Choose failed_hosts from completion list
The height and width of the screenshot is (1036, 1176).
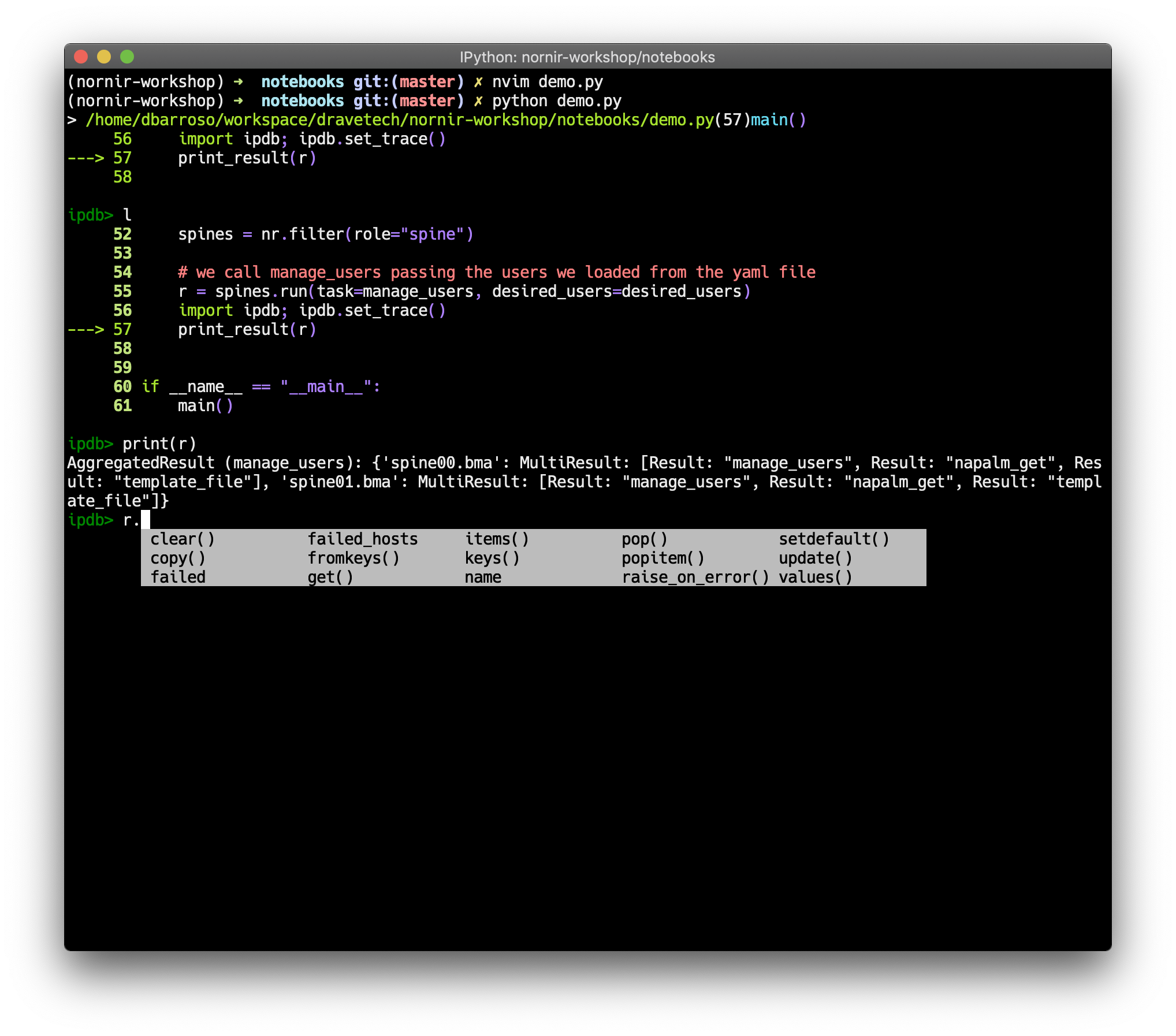click(x=363, y=539)
